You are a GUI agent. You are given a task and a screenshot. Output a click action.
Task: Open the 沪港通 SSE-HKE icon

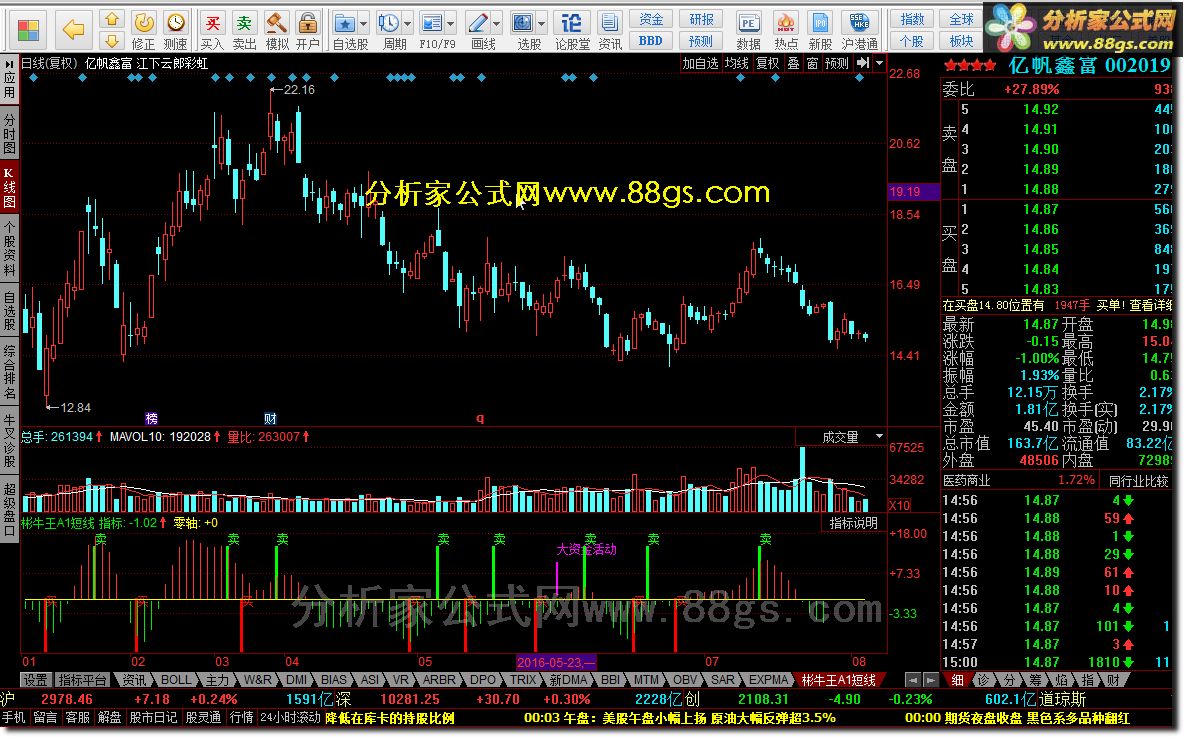[860, 31]
